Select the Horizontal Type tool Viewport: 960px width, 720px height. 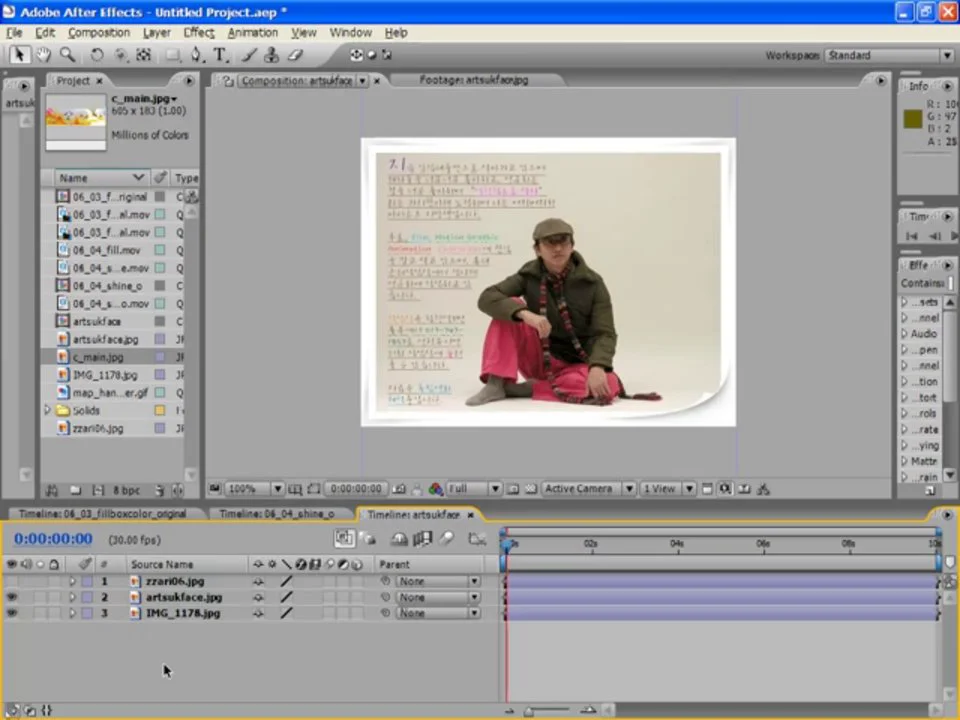point(220,55)
